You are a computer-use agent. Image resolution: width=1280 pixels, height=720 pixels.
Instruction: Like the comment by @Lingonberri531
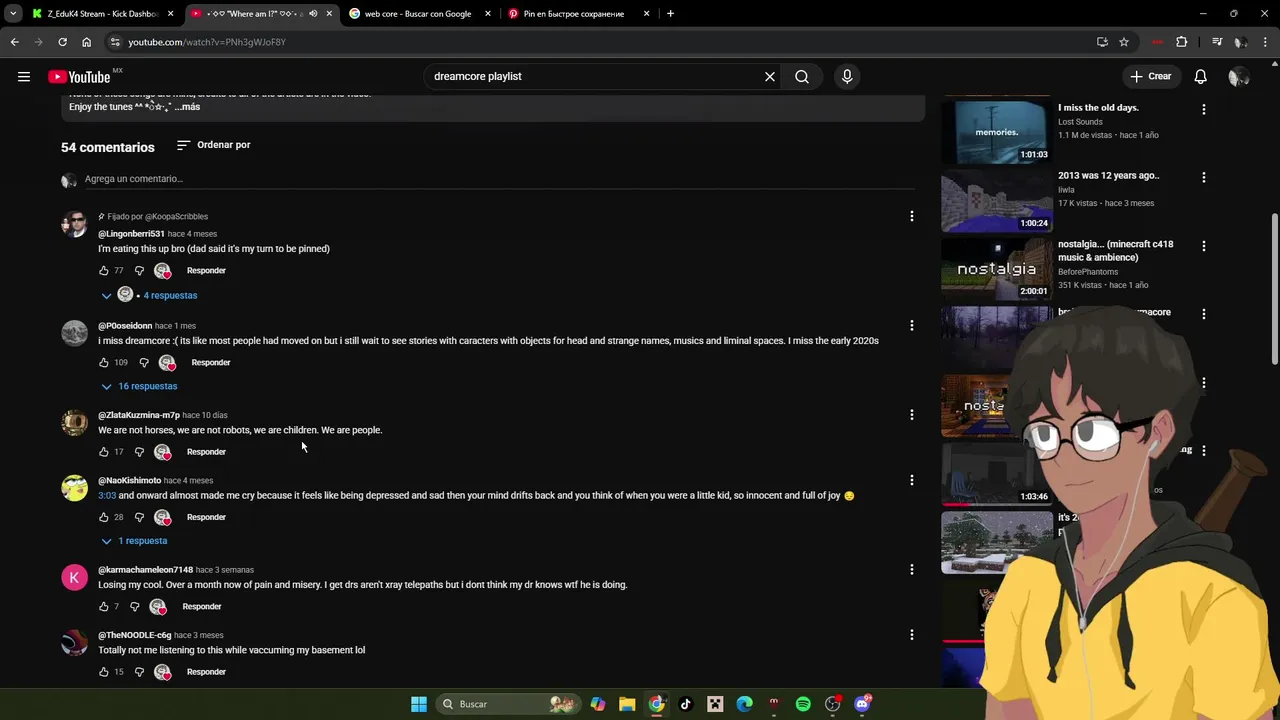[x=104, y=271]
